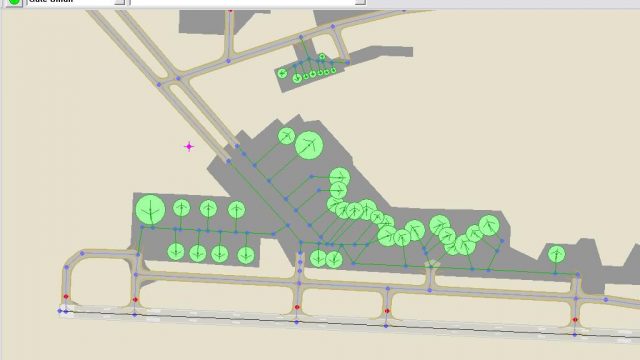Select the red hold short node on the westernmost runway exit
Screen dimensions: 640x360
coord(66,297)
